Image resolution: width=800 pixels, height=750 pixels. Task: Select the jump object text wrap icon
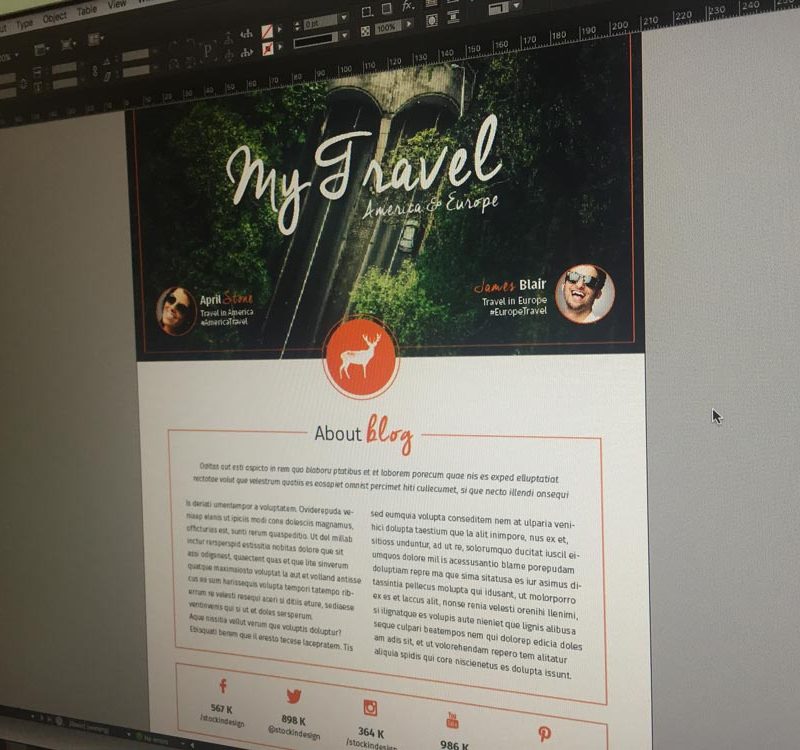click(453, 17)
